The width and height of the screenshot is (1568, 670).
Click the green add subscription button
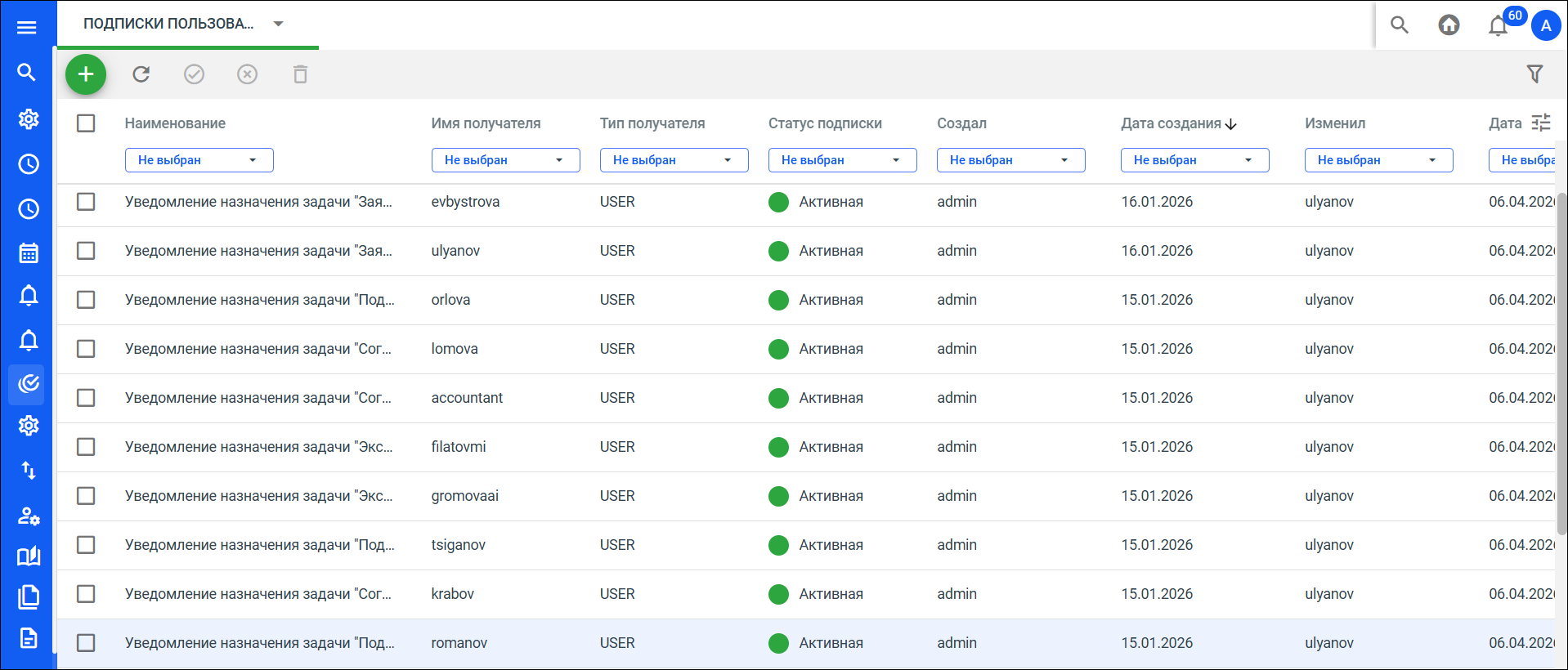[86, 74]
